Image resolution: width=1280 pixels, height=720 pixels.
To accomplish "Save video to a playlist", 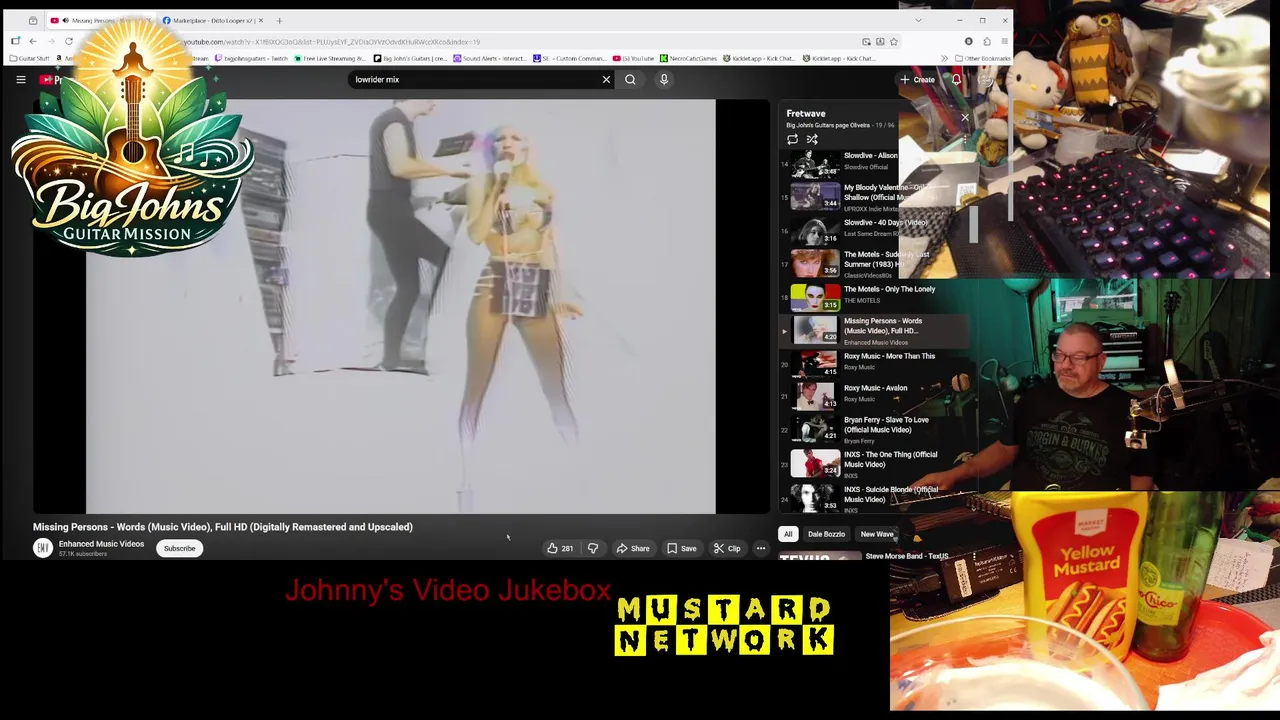I will (682, 548).
